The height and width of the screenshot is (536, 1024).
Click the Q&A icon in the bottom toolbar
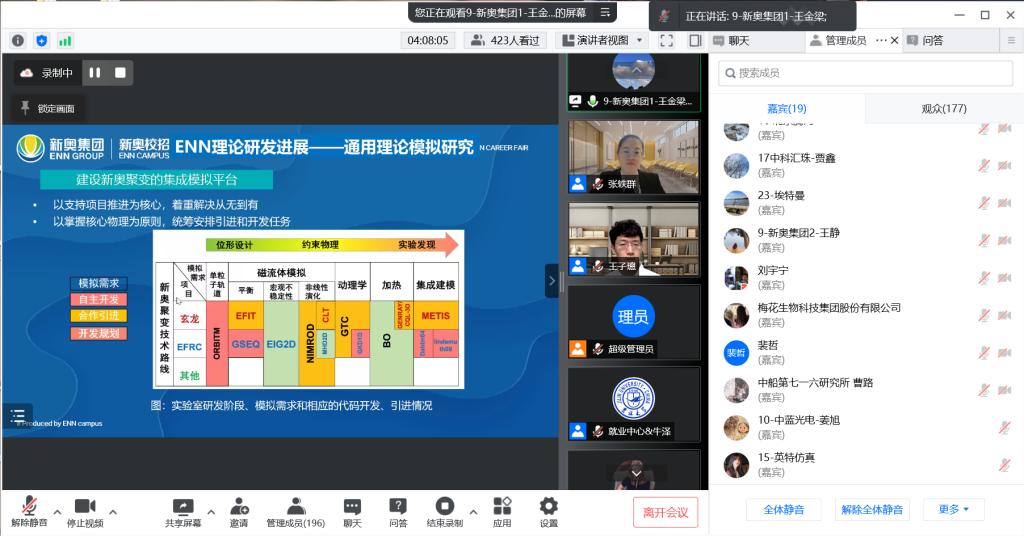tap(397, 510)
